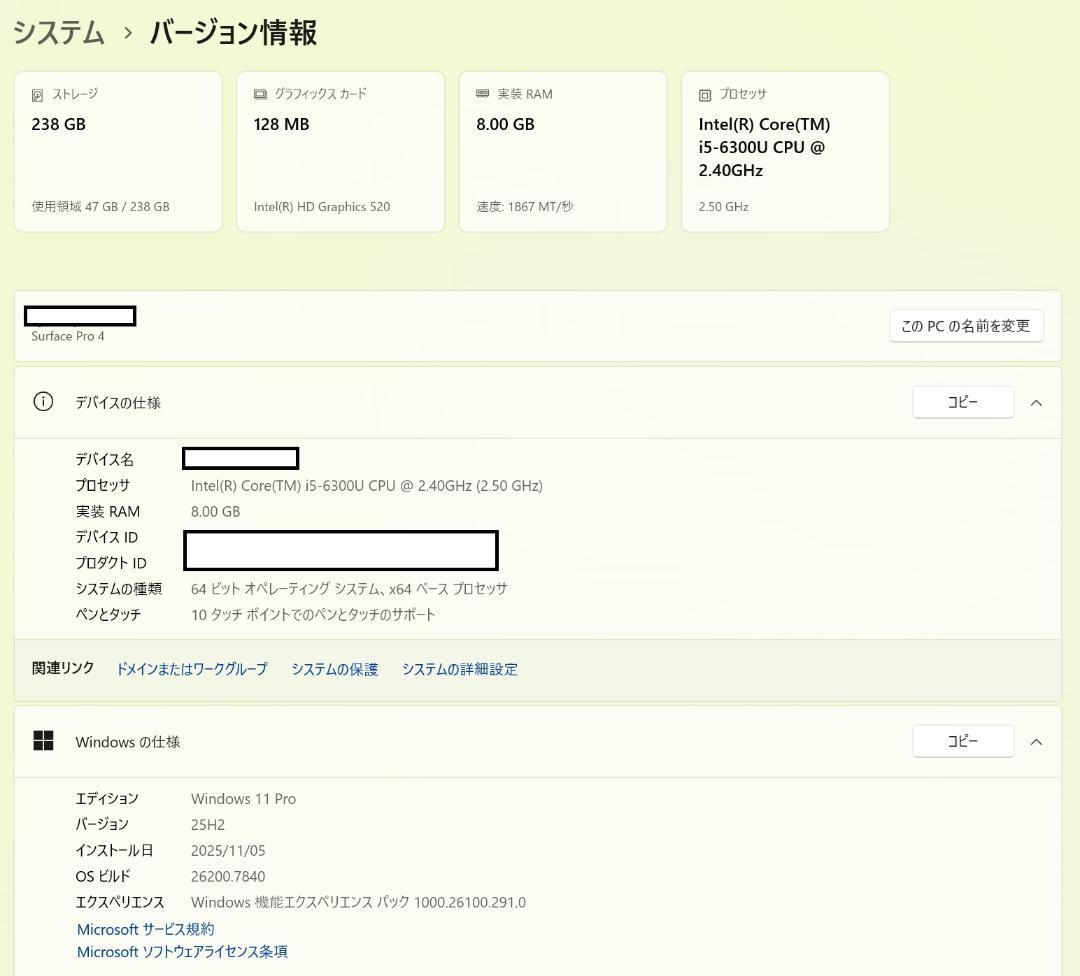Select the text Intel(R) HD Graphics 520
This screenshot has height=976, width=1080.
click(x=322, y=207)
